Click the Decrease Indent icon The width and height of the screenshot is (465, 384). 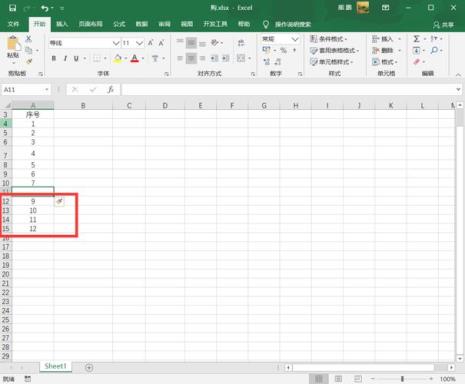click(x=214, y=58)
